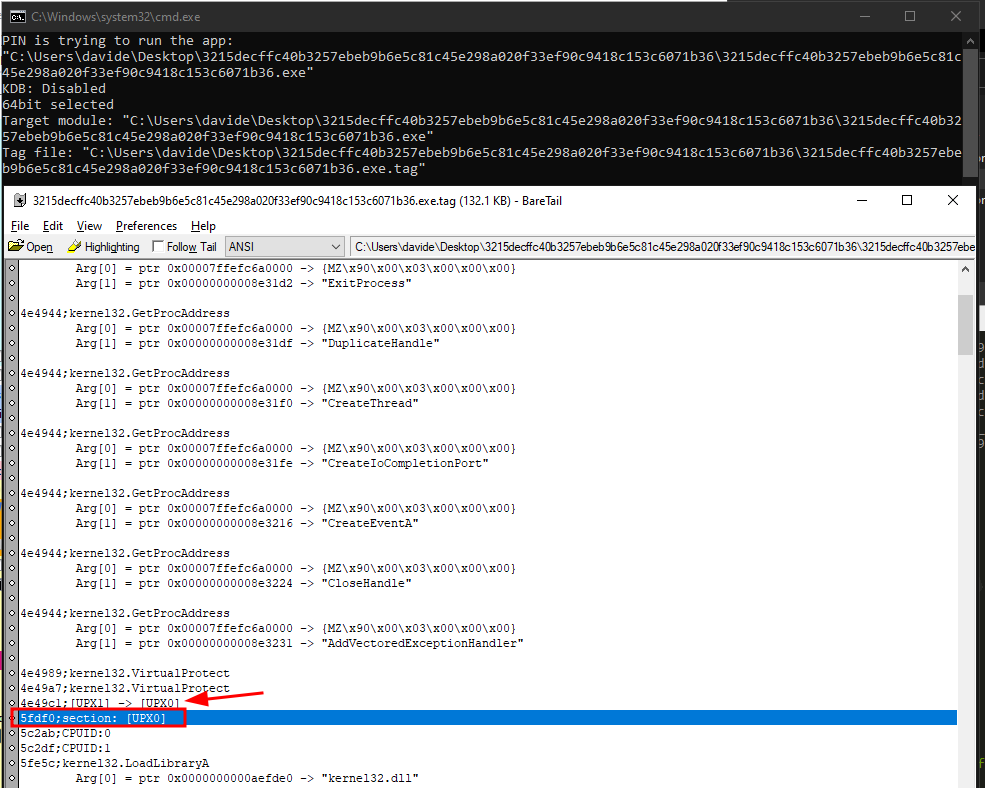Click line marker beside highlighted 5fdf0 section line

(x=11, y=718)
